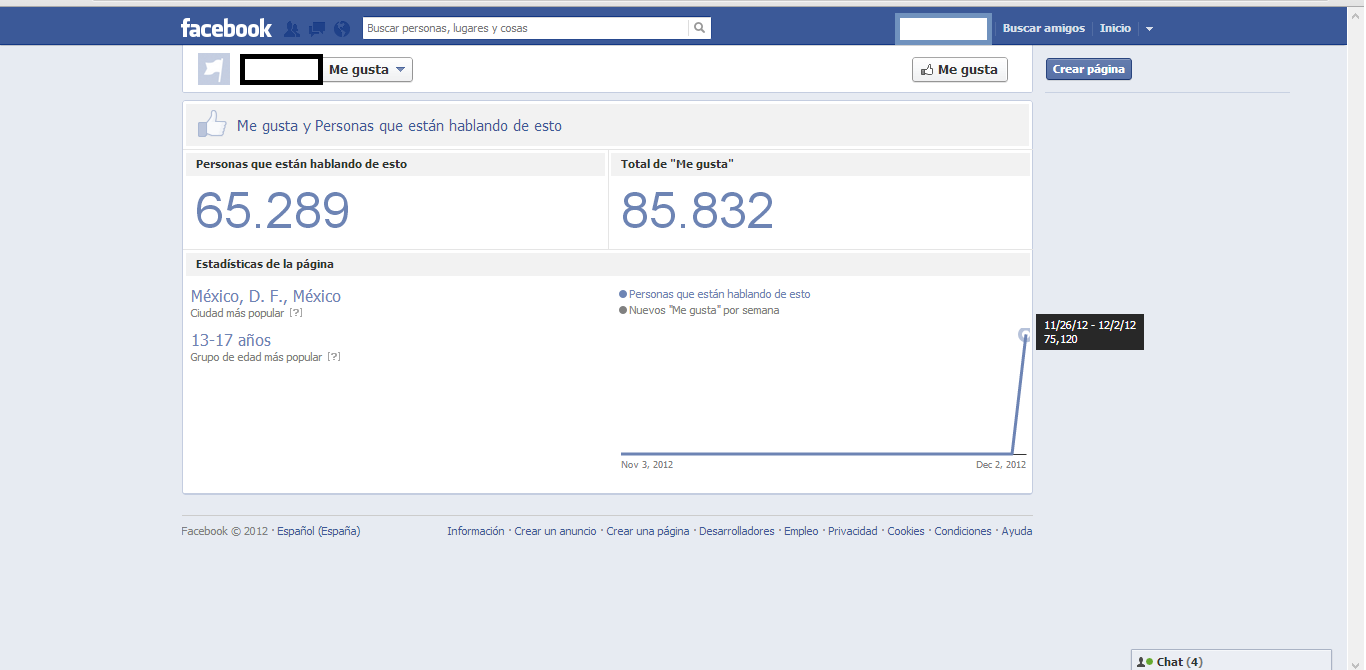This screenshot has width=1366, height=670.
Task: Click the Estadísticas de la página heading
Action: coord(265,264)
